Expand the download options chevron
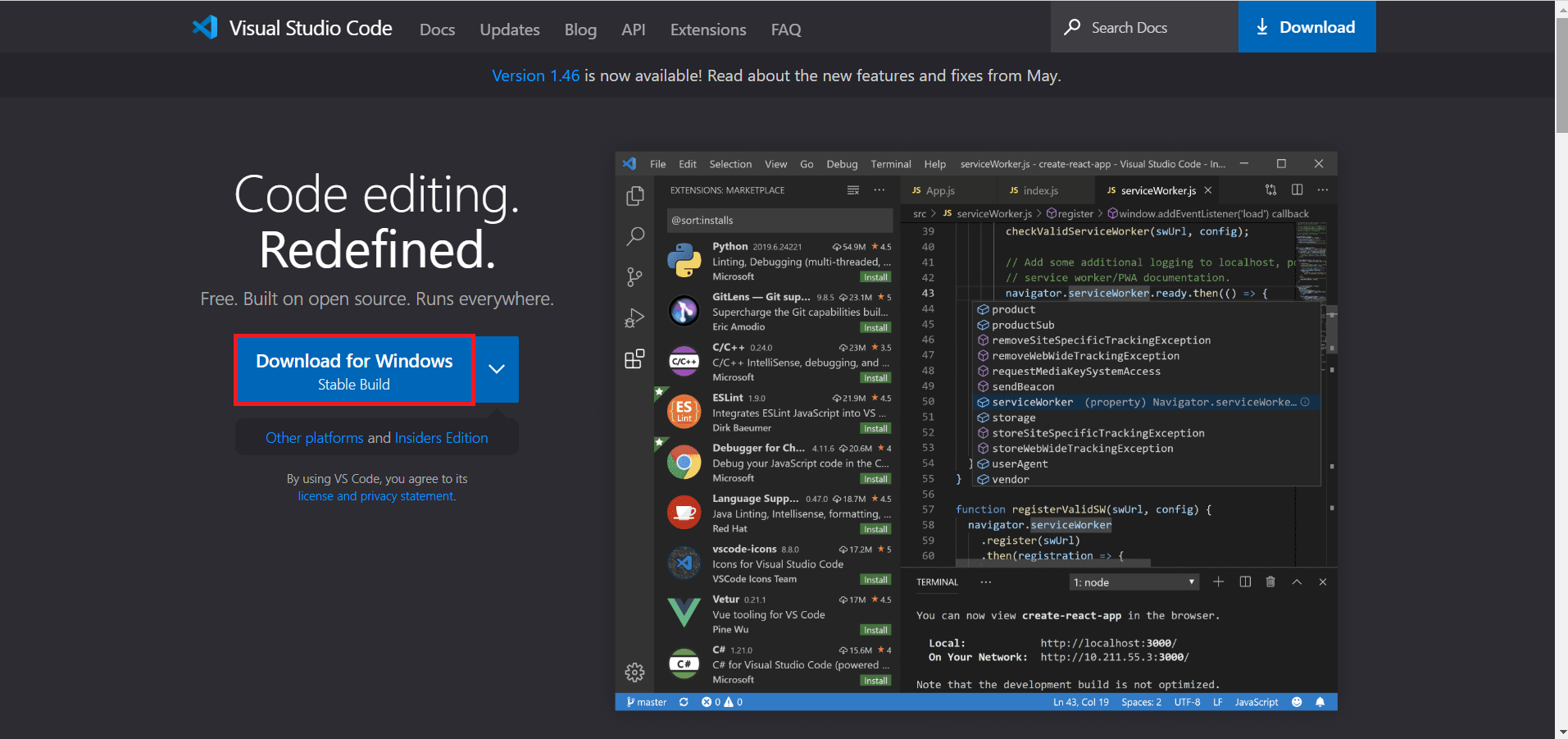This screenshot has height=739, width=1568. click(x=497, y=369)
